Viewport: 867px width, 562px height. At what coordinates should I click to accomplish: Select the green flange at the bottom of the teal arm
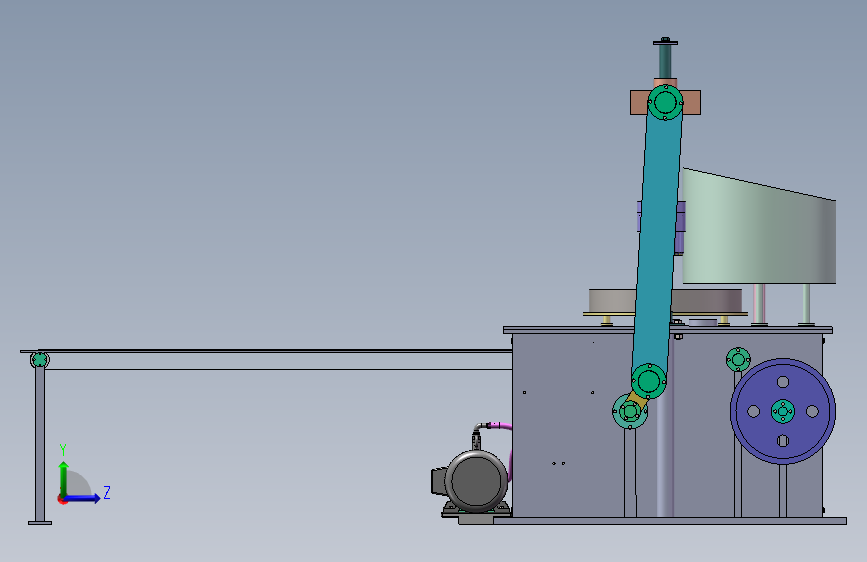(x=649, y=381)
